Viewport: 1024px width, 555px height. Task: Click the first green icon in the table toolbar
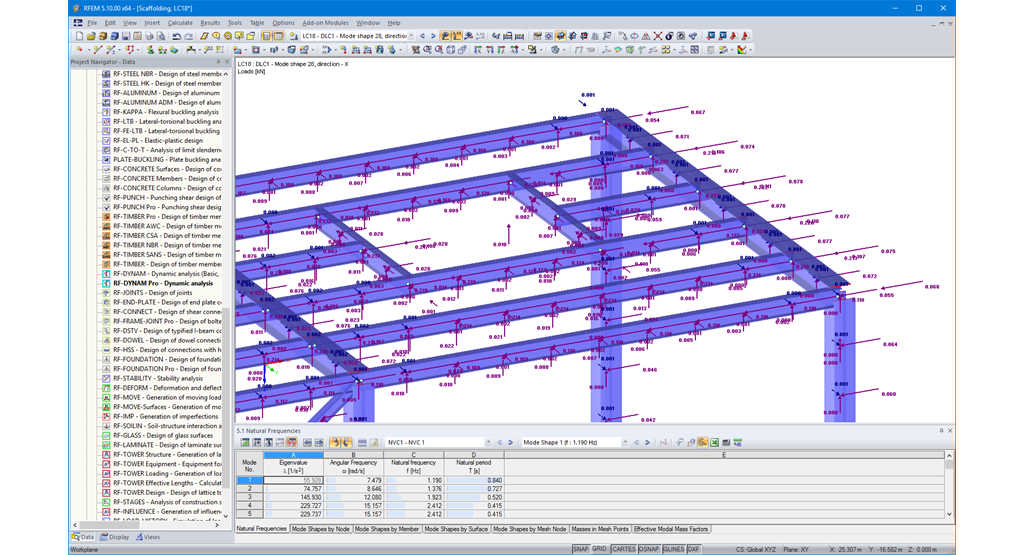coord(245,443)
